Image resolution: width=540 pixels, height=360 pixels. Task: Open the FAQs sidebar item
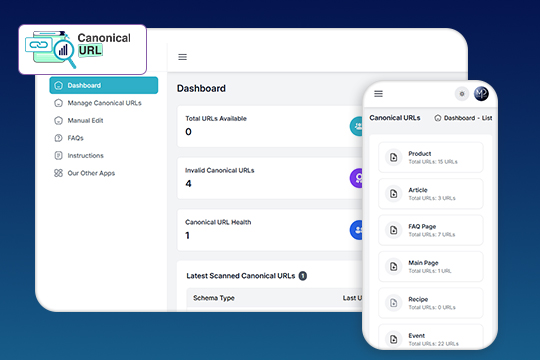tap(69, 138)
